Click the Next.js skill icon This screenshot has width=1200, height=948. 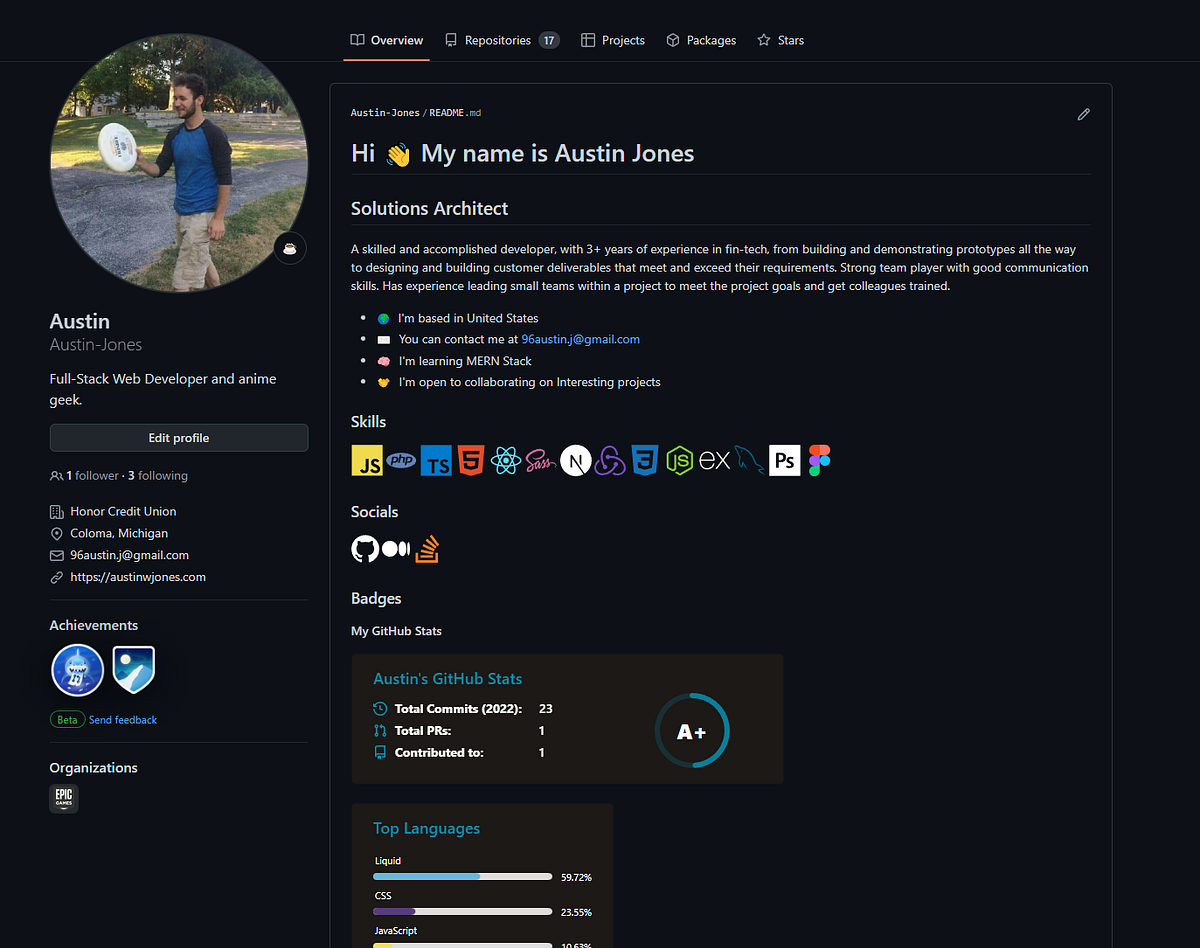point(575,460)
